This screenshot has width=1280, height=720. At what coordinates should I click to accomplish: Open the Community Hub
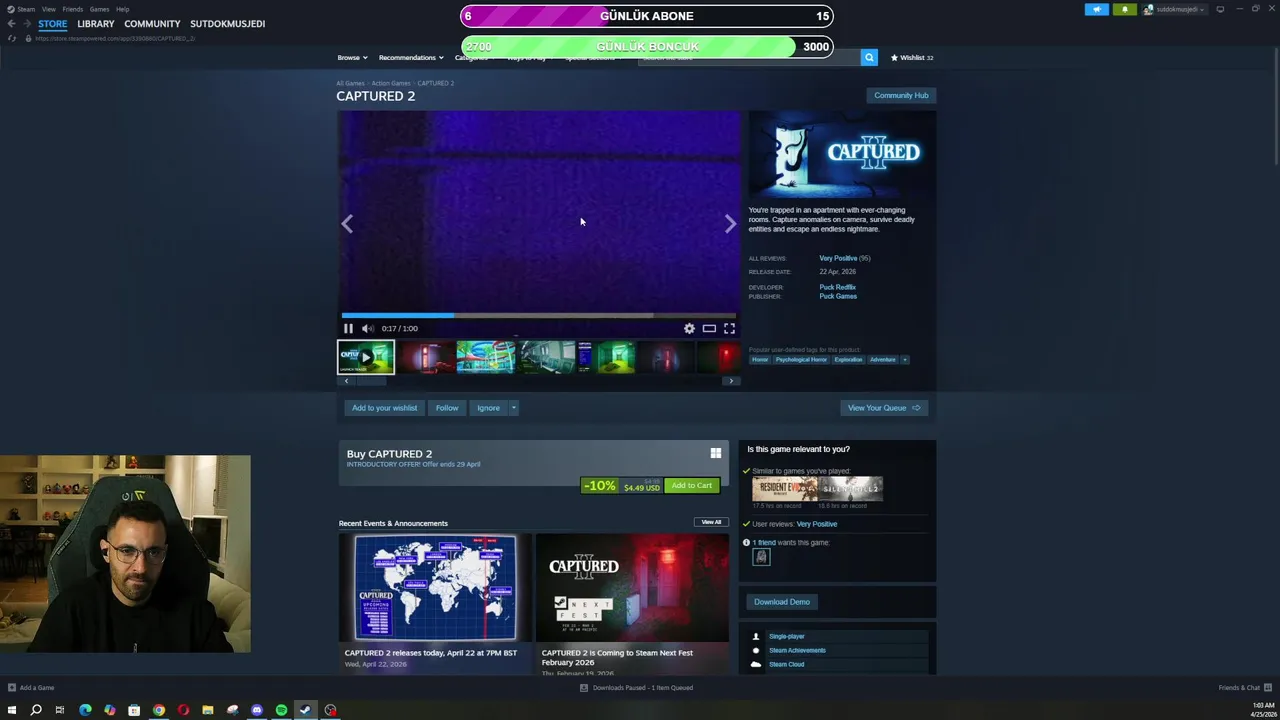901,95
